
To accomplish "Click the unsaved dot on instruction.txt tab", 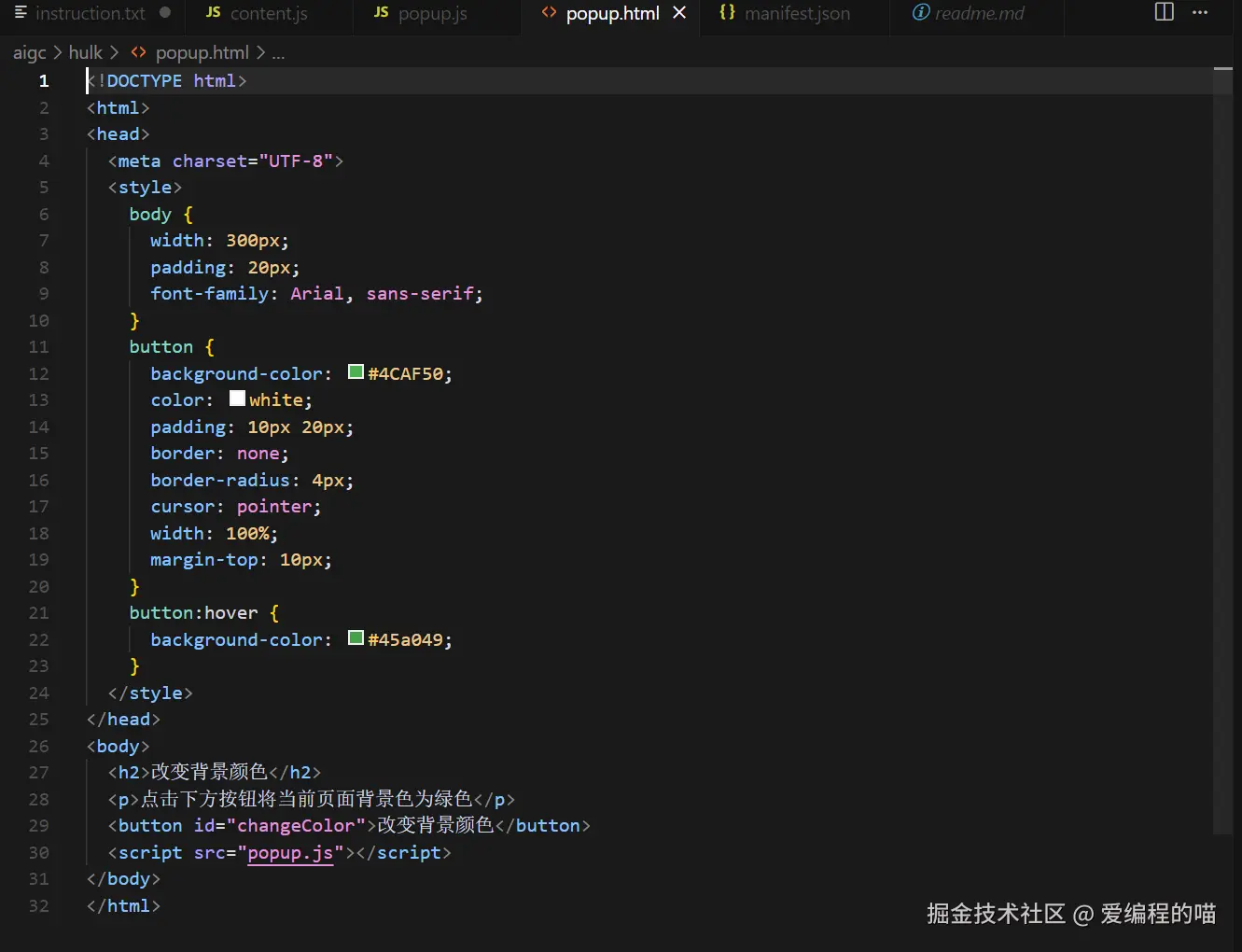I will click(165, 13).
